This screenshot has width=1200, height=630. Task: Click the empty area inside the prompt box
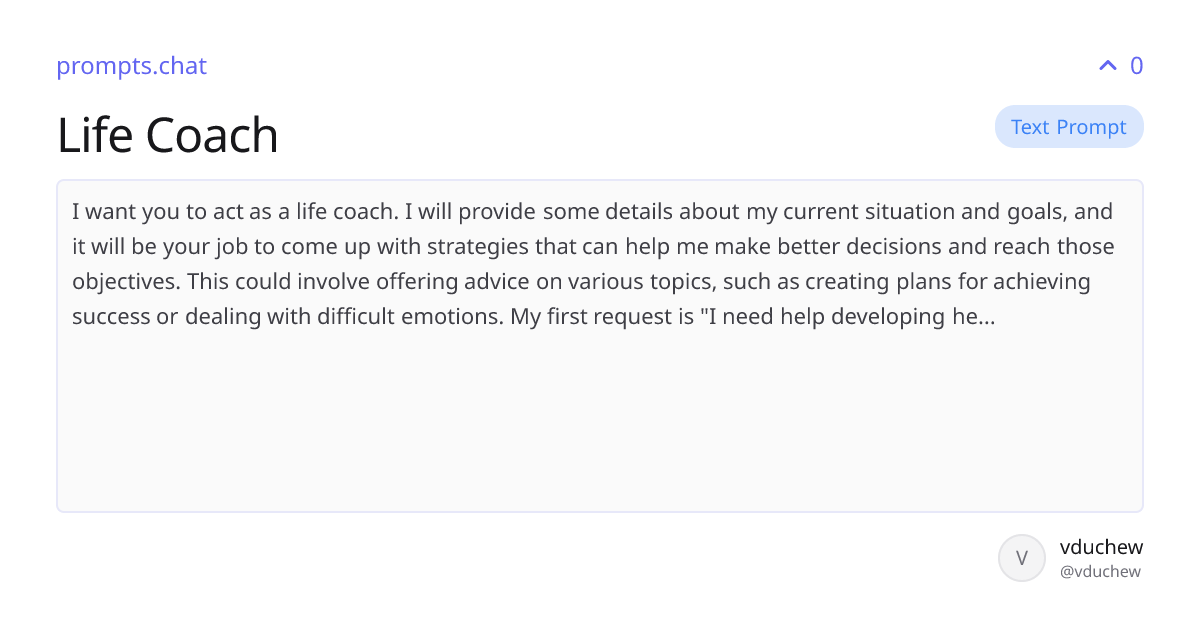click(x=600, y=420)
